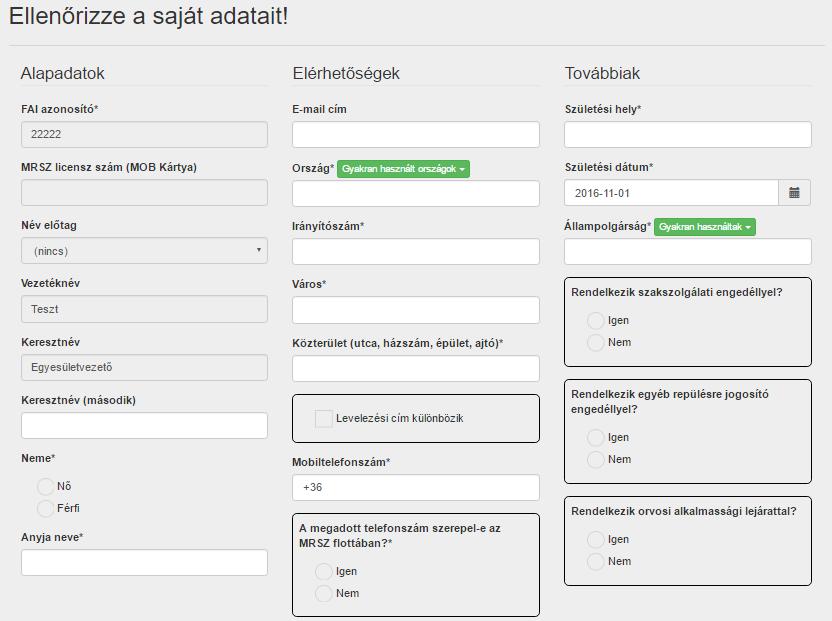Click the Ellenőrizze a saját adatait! title
The height and width of the screenshot is (621, 832).
(x=149, y=16)
